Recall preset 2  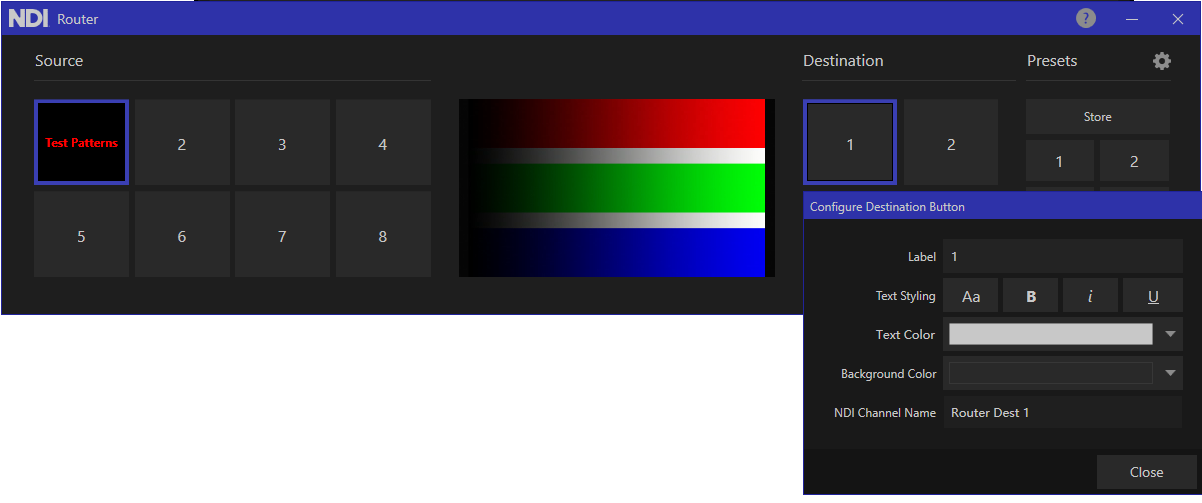[x=1134, y=161]
